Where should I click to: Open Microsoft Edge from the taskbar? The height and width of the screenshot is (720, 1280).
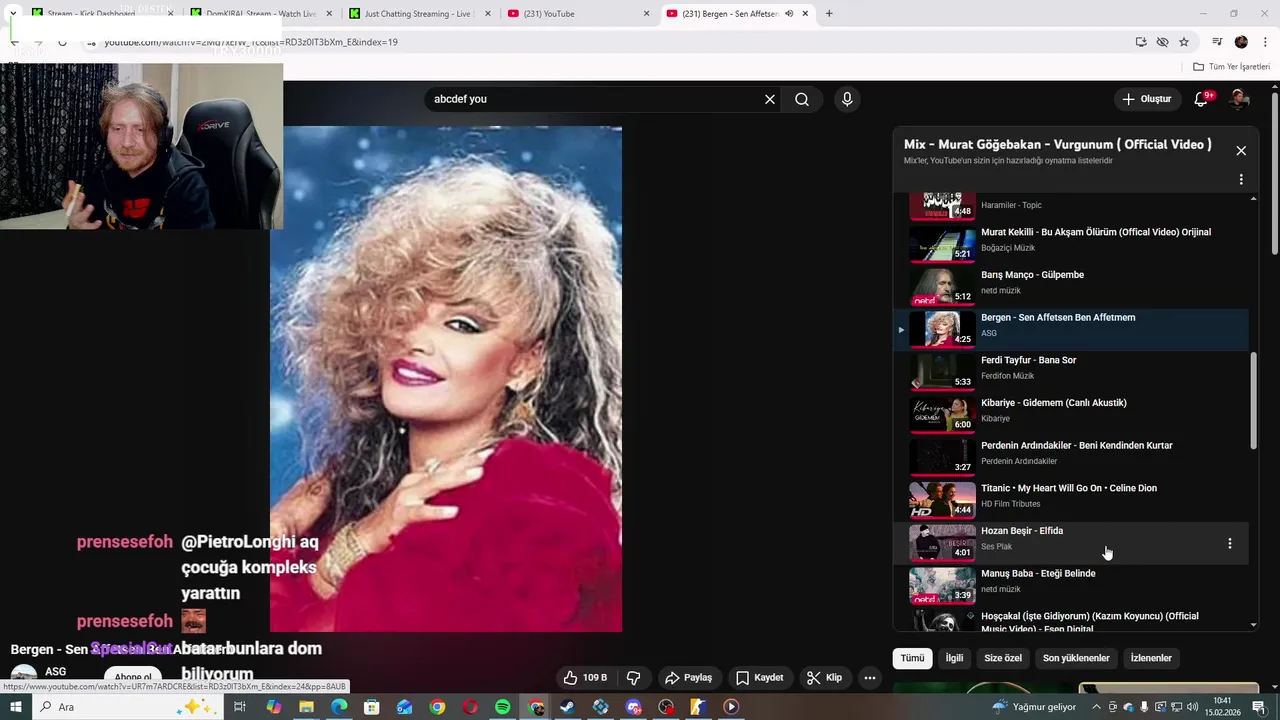point(339,707)
